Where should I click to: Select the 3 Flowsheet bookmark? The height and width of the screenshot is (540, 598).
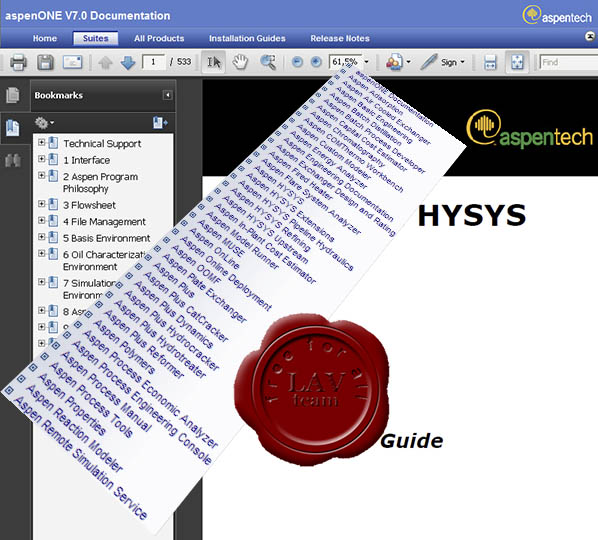pos(89,205)
